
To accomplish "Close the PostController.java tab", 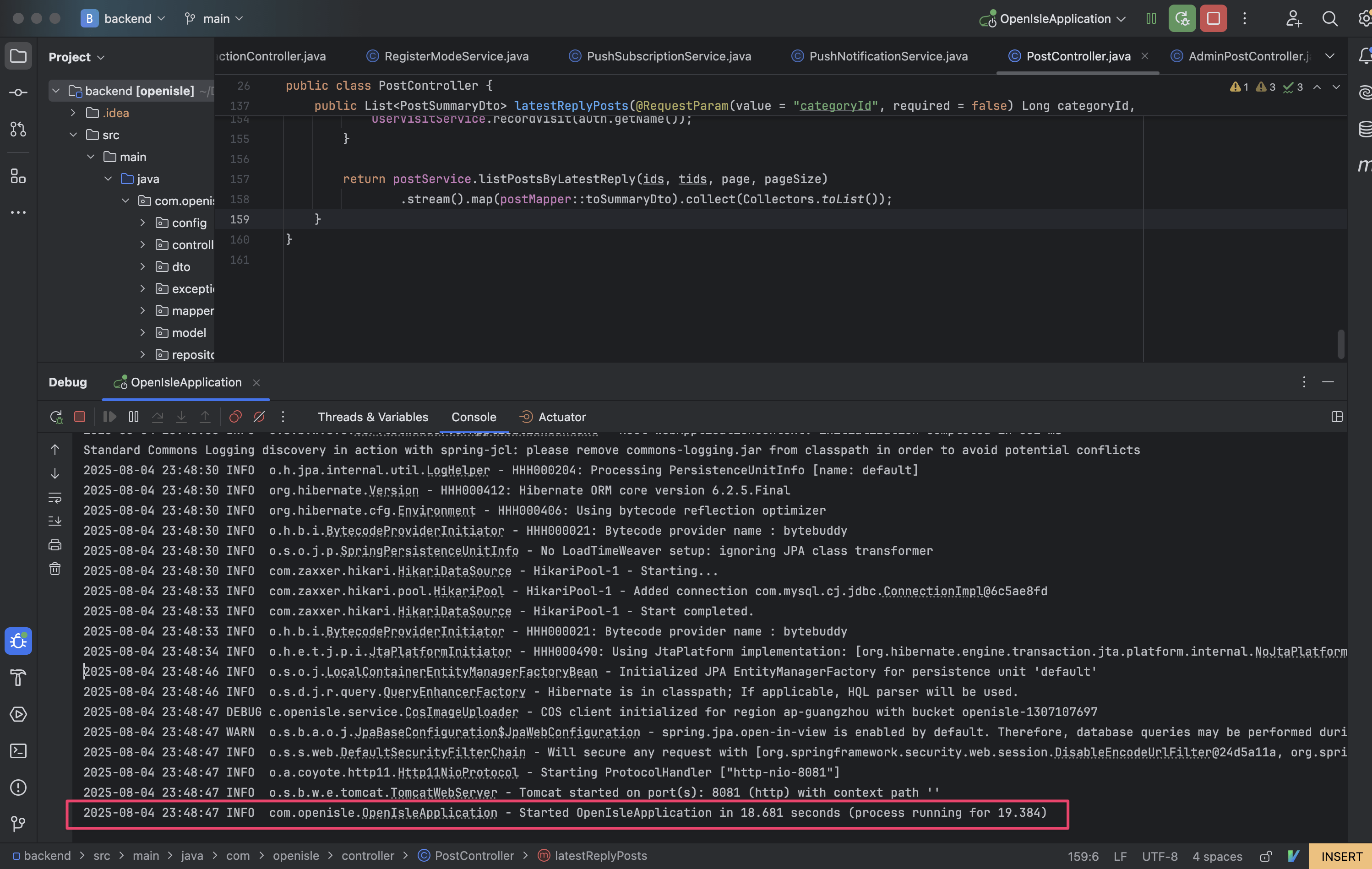I will (x=1145, y=56).
